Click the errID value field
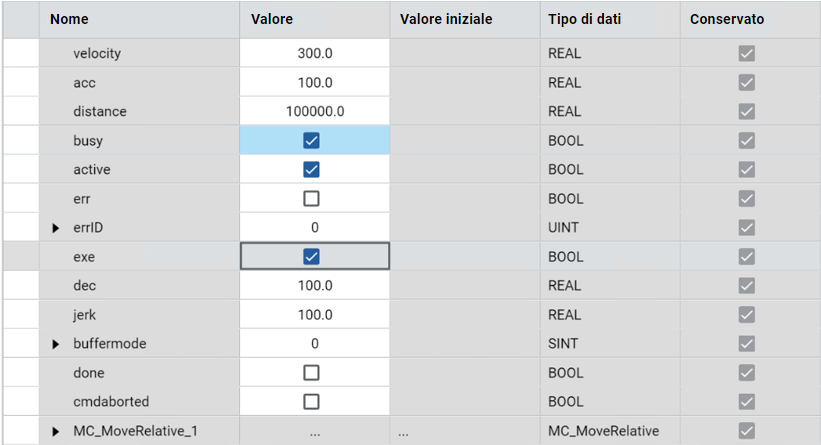The image size is (821, 445). point(314,228)
